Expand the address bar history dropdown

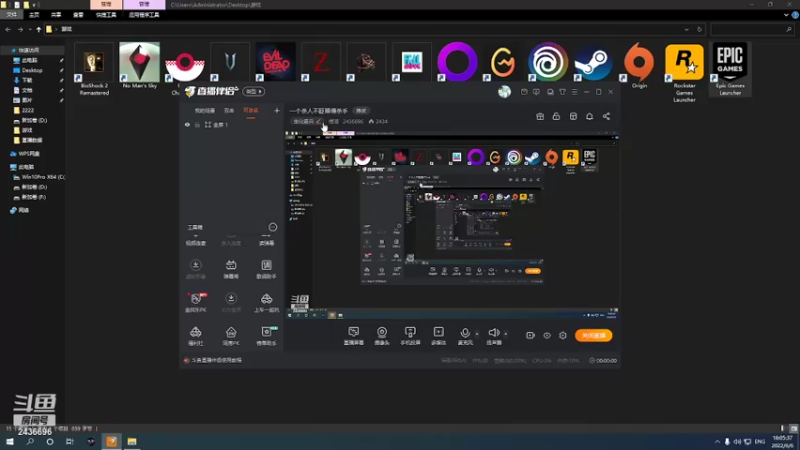pos(687,30)
